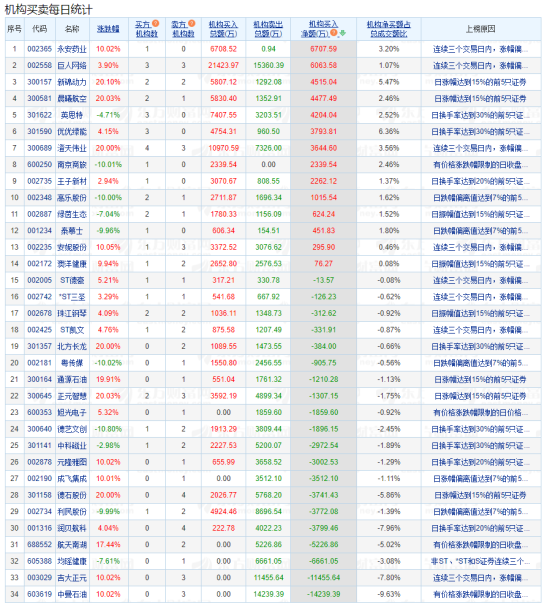Screen dimensions: 550x612
Task: Sort by 买方机构数 header text
Action: point(147,29)
